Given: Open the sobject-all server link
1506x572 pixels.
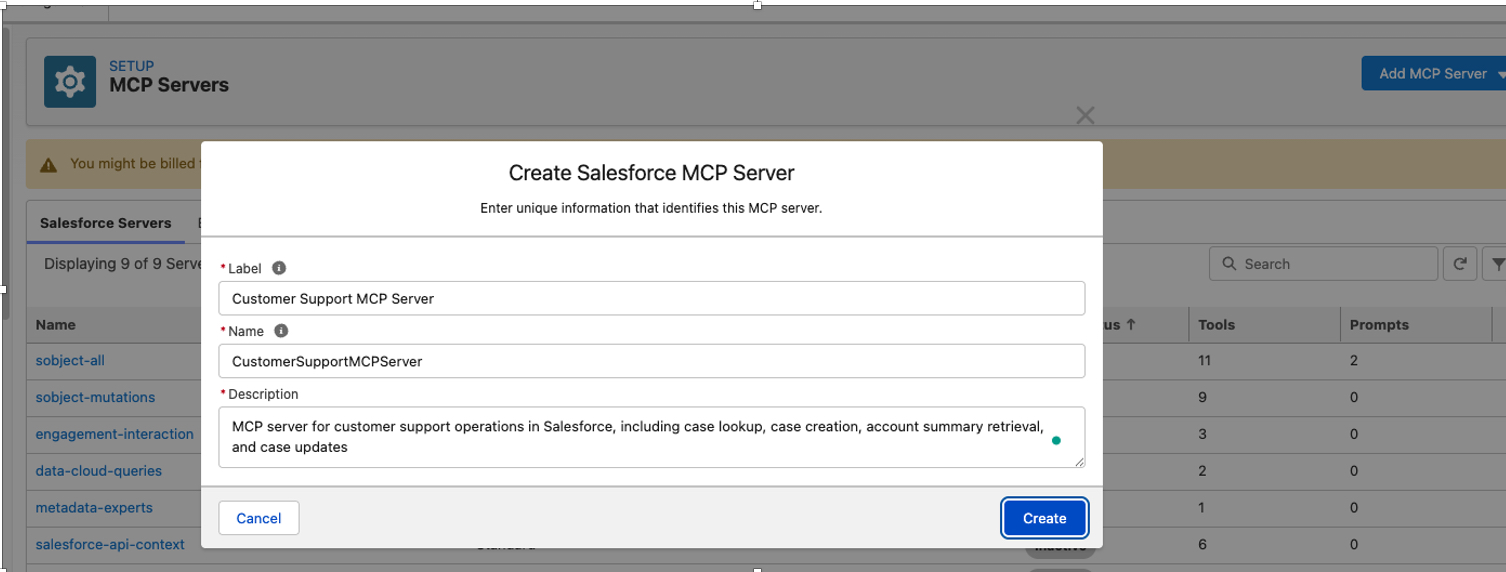Looking at the screenshot, I should click(70, 360).
